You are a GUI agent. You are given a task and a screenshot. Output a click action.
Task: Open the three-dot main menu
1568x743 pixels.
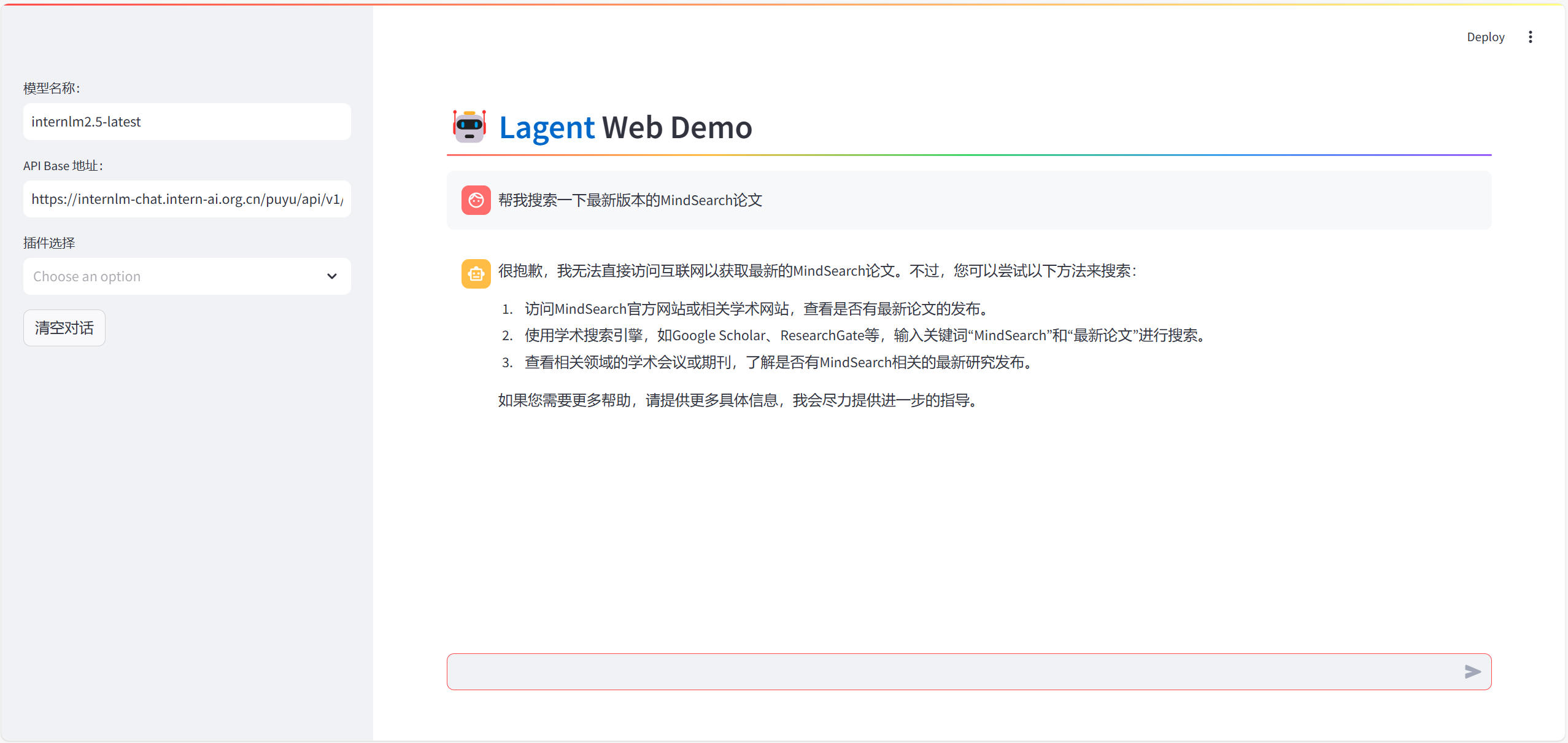coord(1530,37)
